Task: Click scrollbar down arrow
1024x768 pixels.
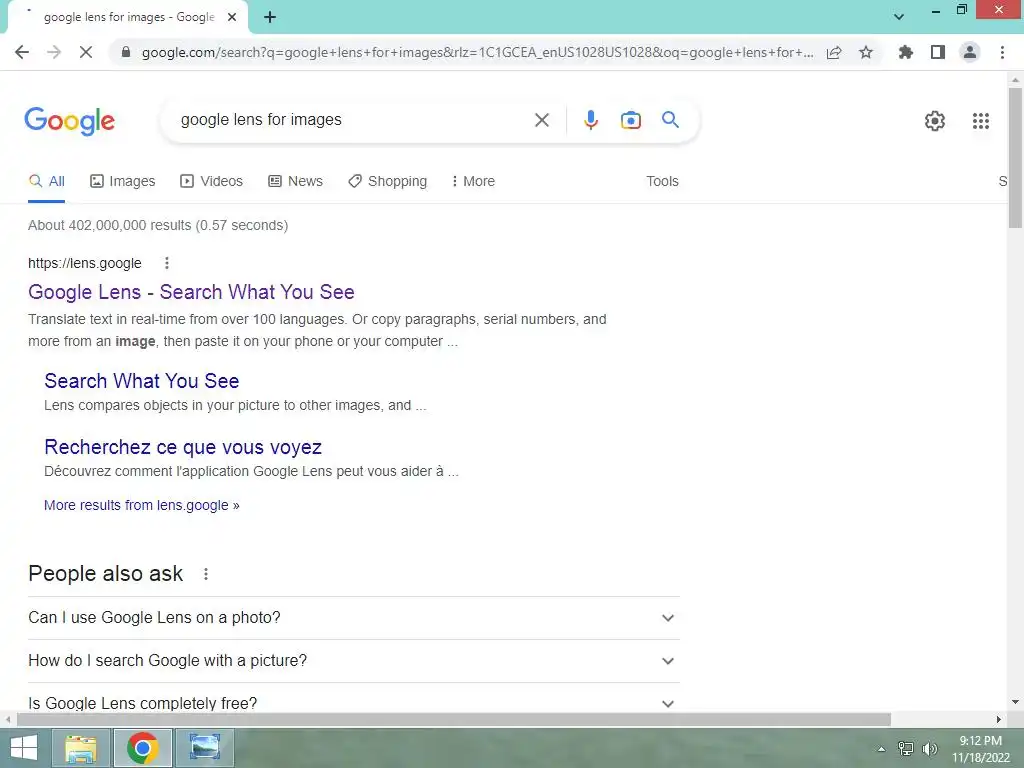Action: coord(1015,702)
